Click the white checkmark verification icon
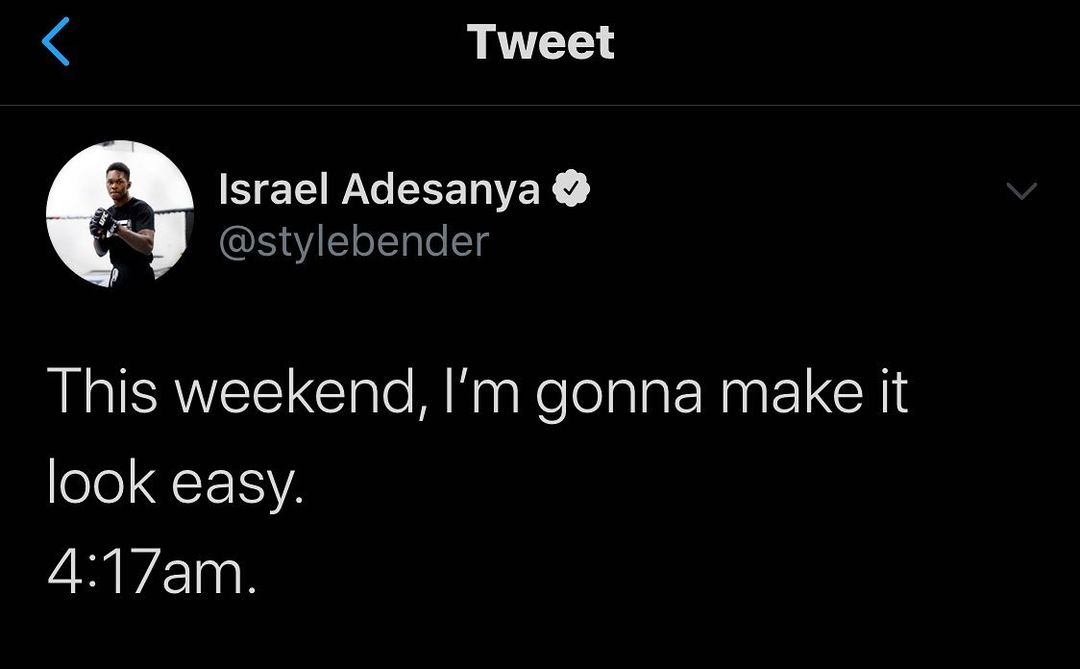Viewport: 1080px width, 669px height. click(572, 189)
